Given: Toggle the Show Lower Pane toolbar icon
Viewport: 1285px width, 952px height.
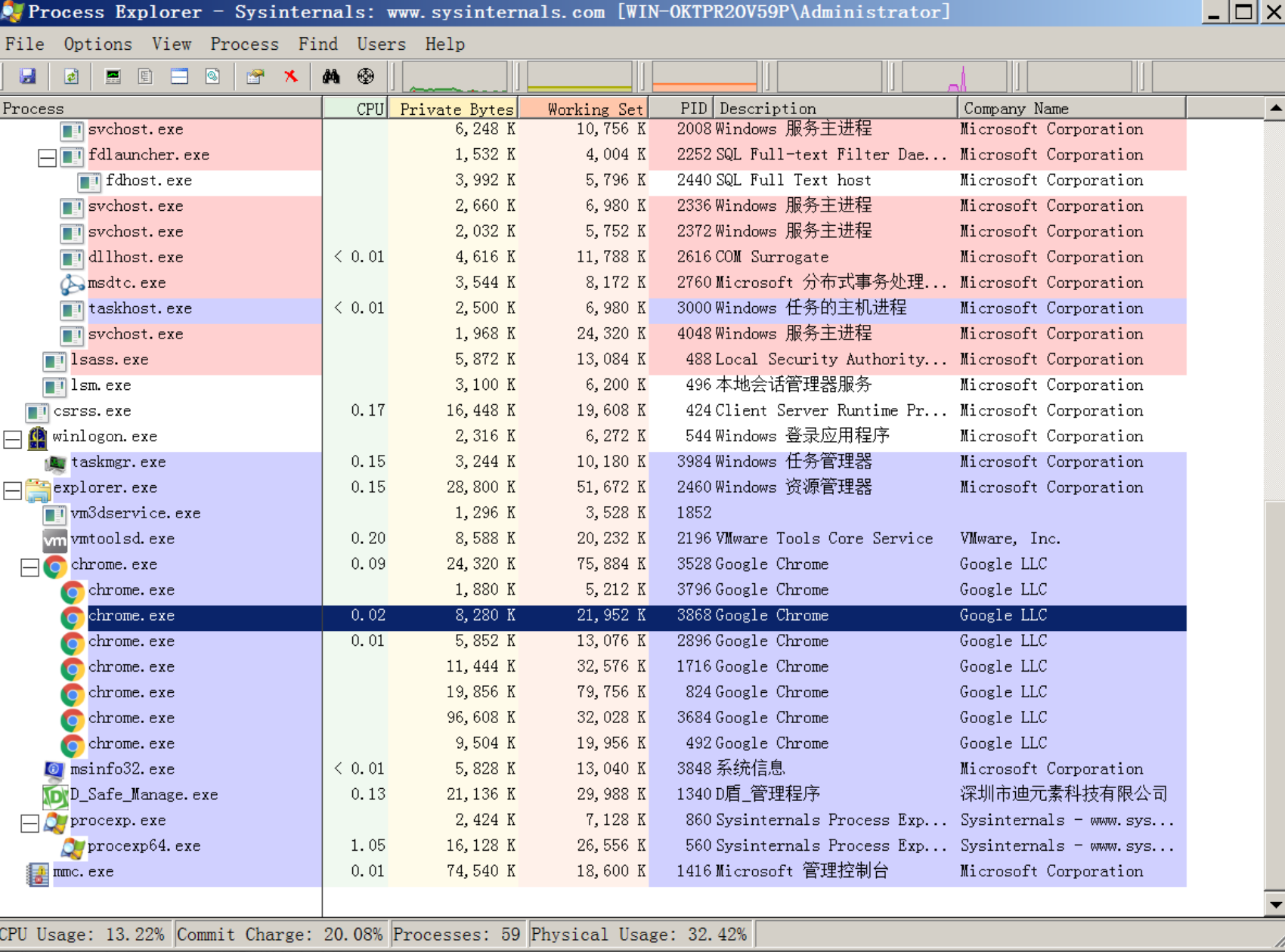Looking at the screenshot, I should tap(179, 76).
